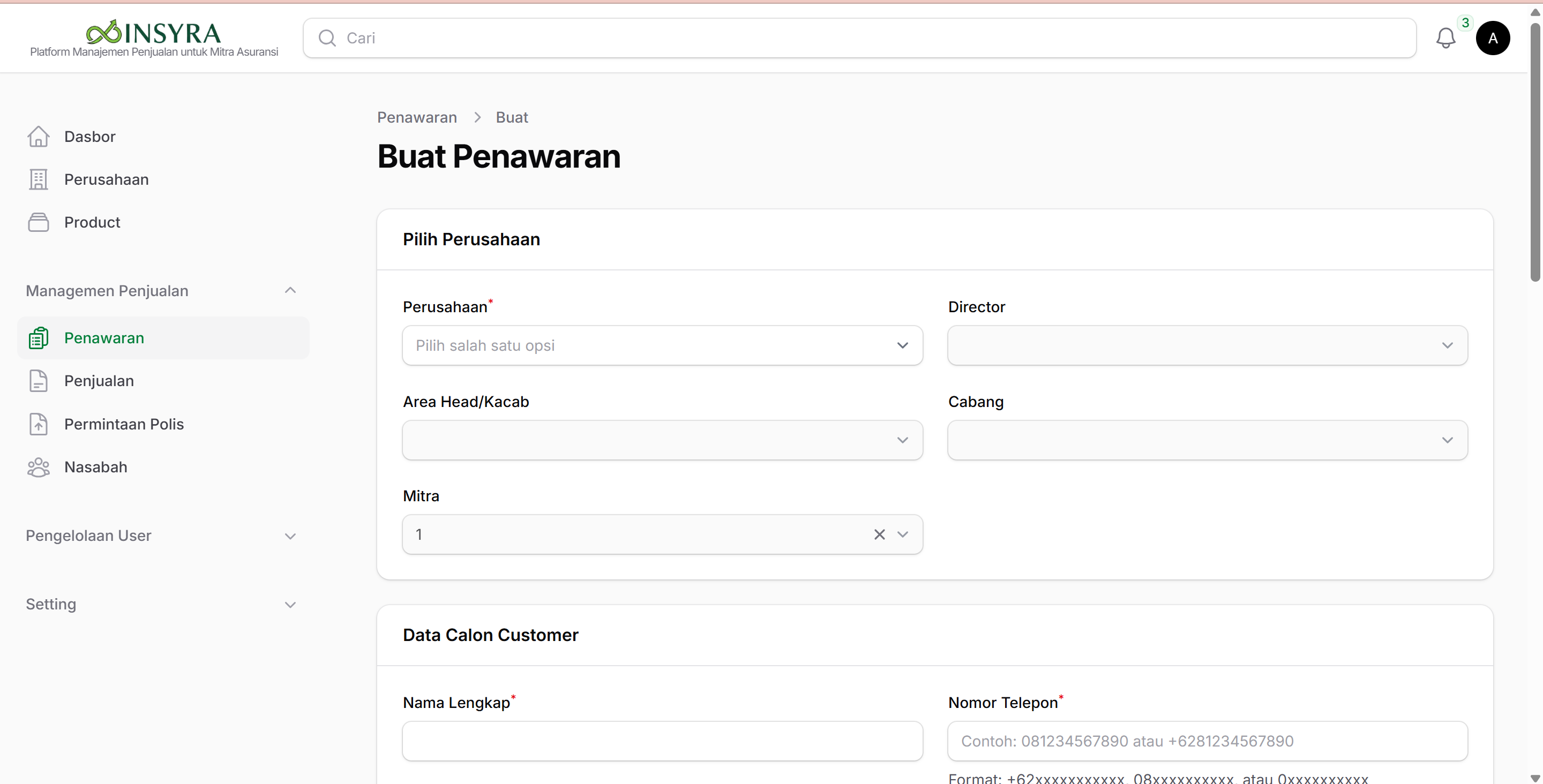The image size is (1543, 784).
Task: Click the Buat Penawaran title
Action: pos(499,156)
